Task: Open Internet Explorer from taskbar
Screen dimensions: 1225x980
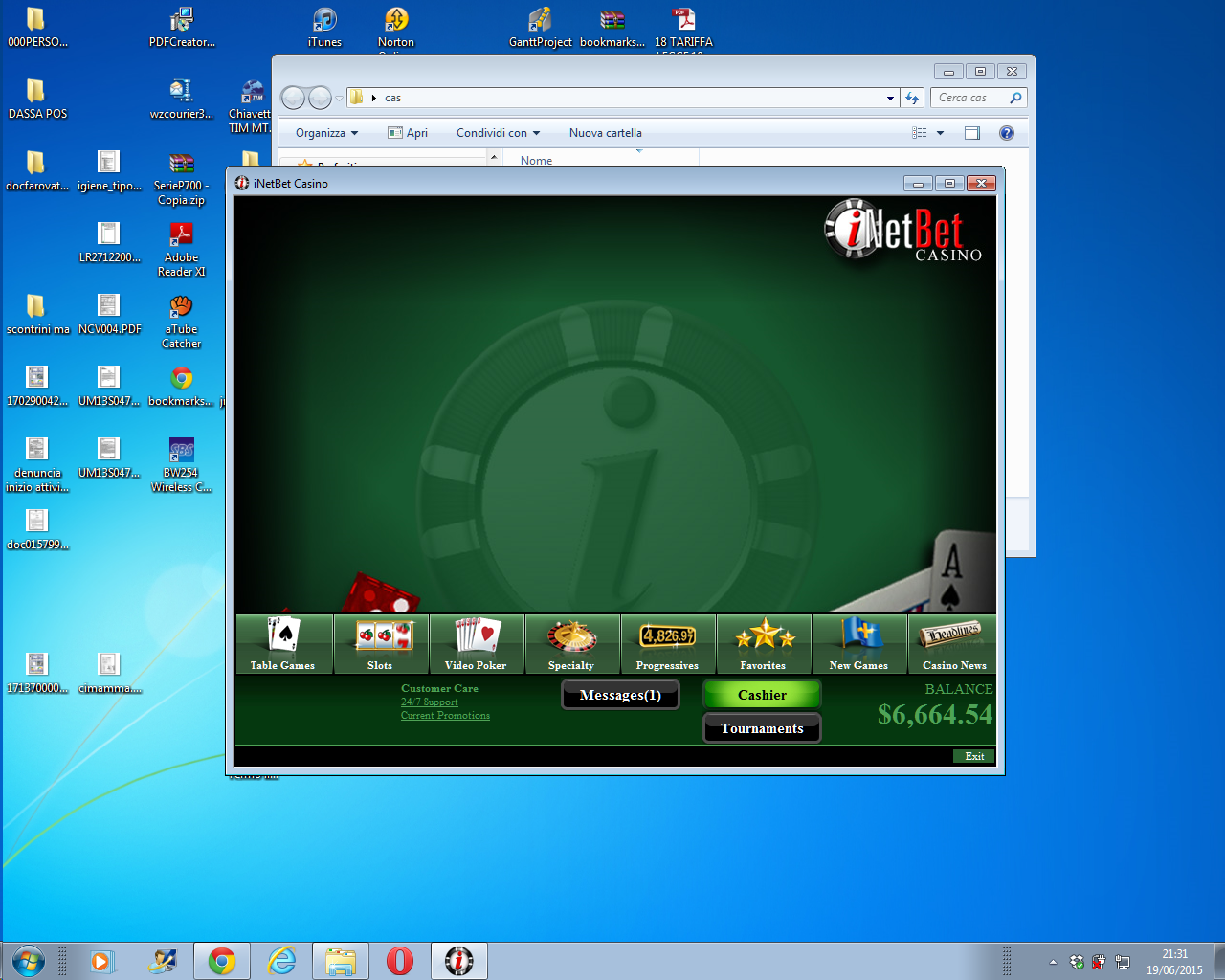Action: click(281, 961)
